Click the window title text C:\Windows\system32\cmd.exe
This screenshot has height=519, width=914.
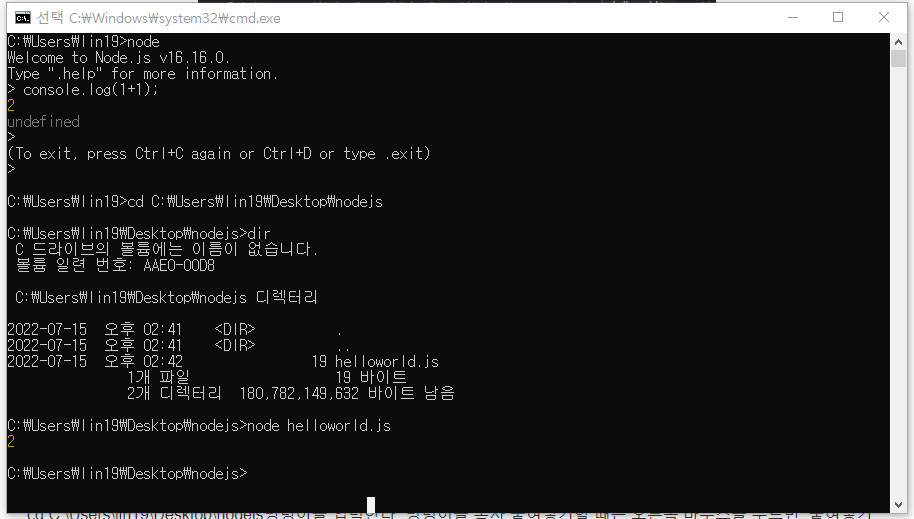click(x=174, y=18)
